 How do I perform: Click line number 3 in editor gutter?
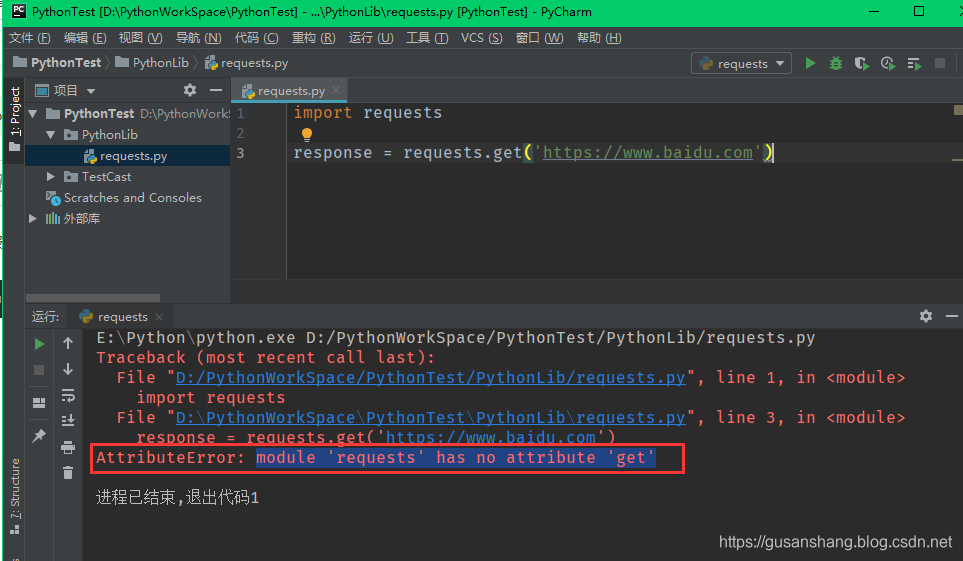click(240, 153)
